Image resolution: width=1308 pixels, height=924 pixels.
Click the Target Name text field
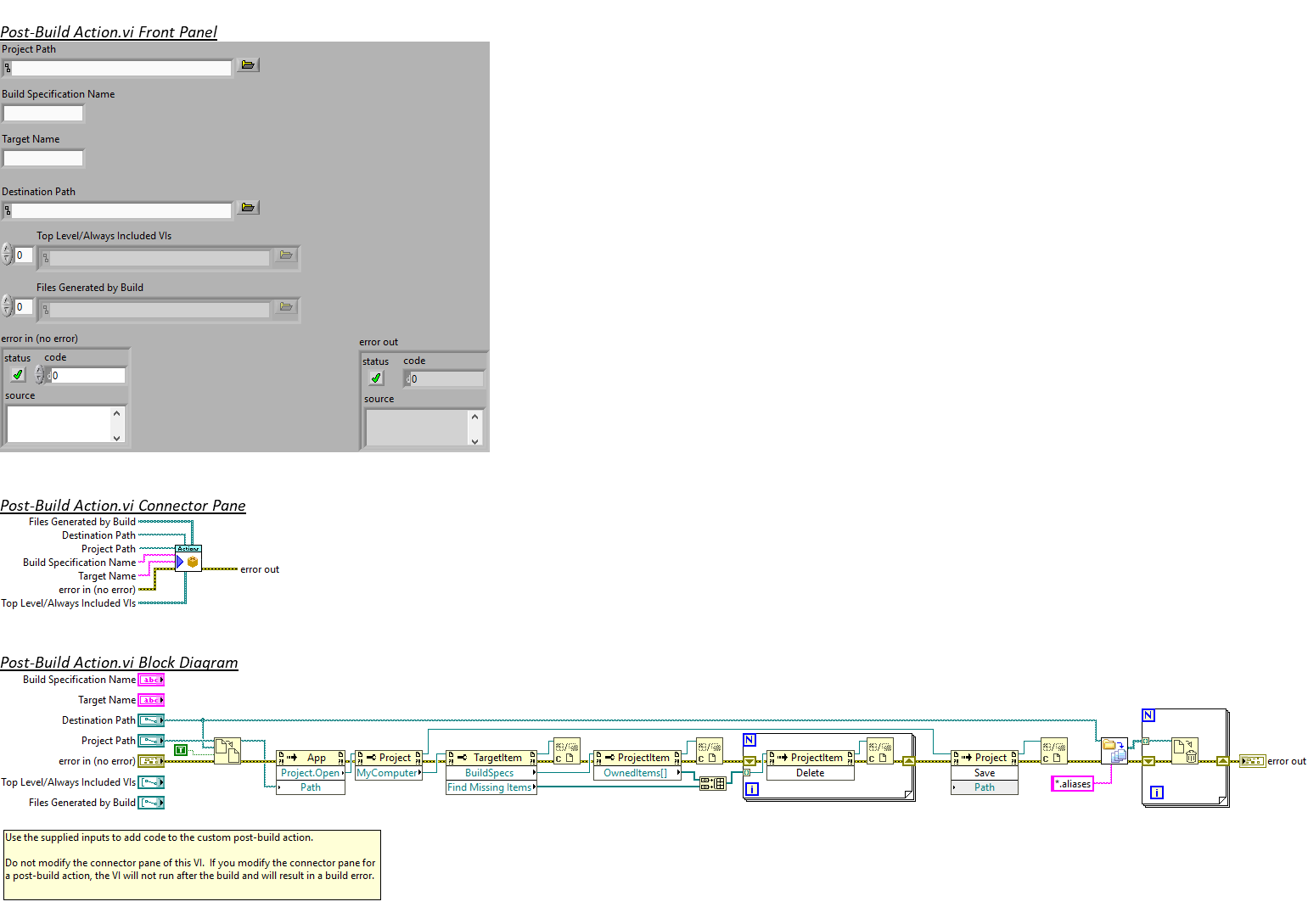43,158
